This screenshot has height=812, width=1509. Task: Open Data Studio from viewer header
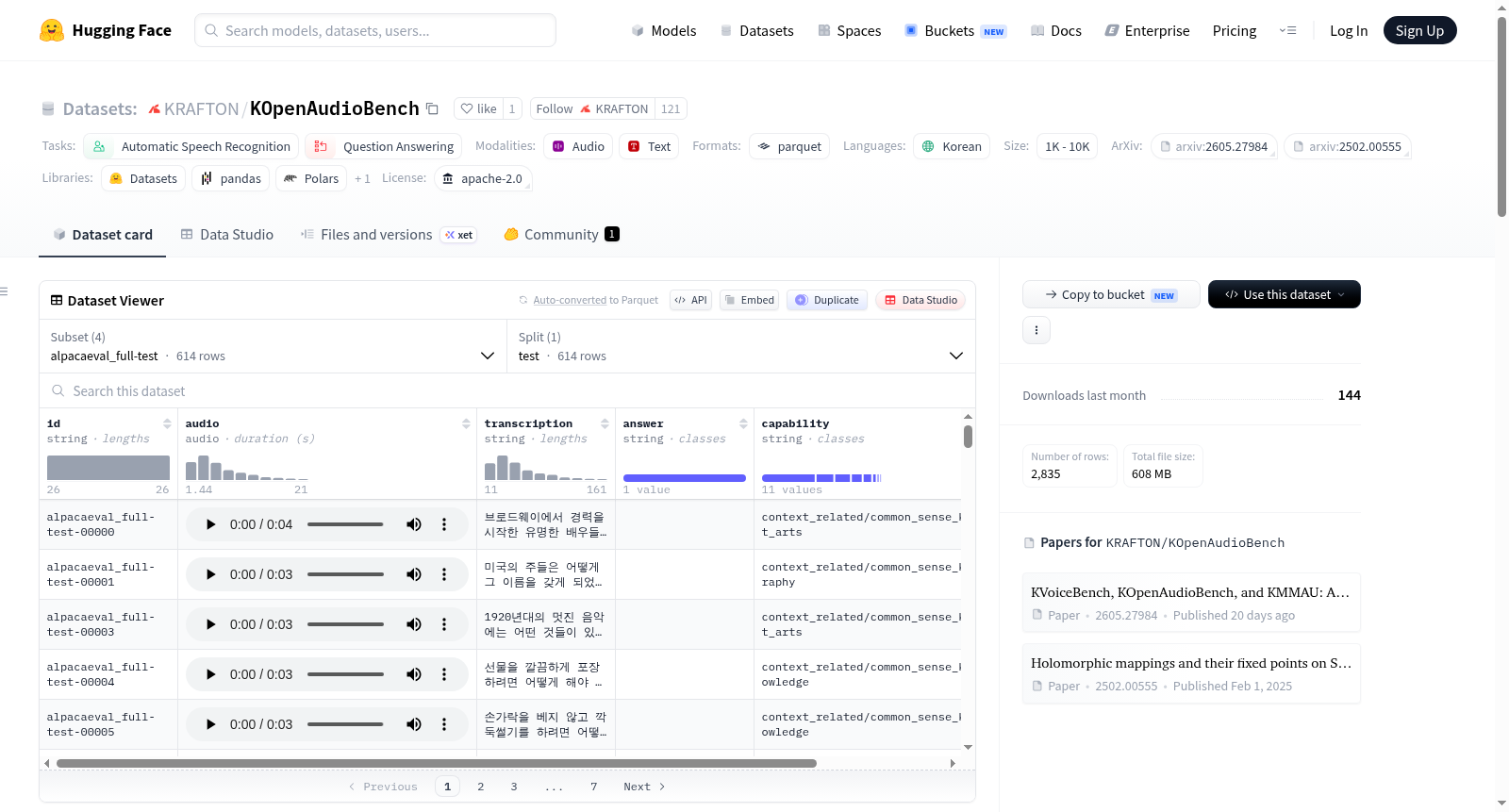pyautogui.click(x=920, y=300)
